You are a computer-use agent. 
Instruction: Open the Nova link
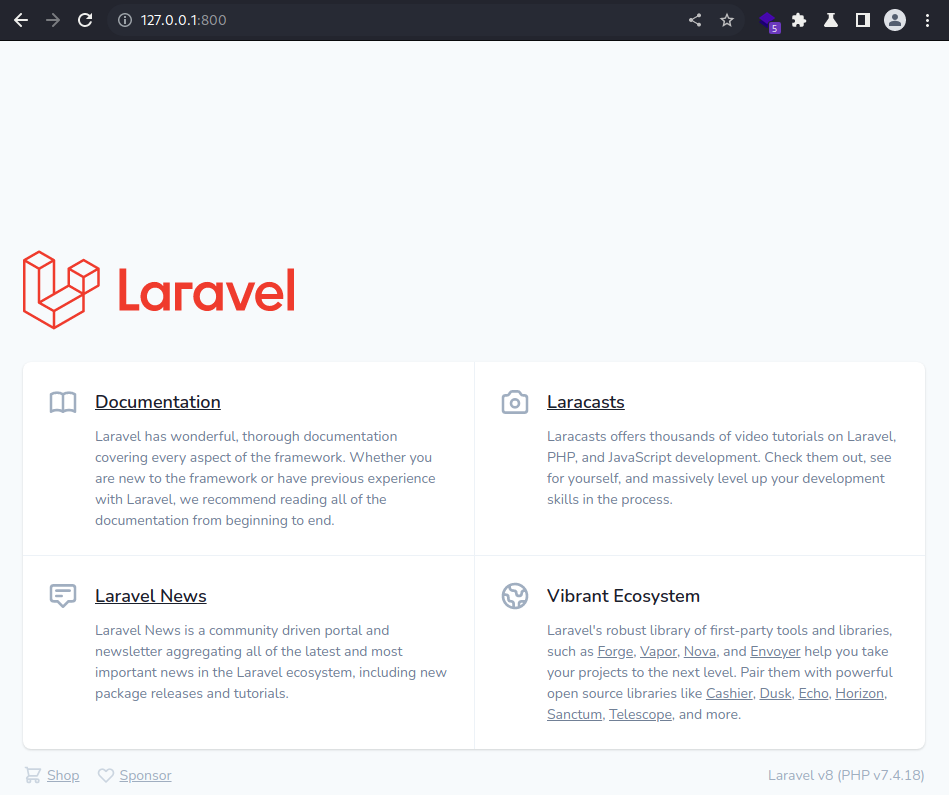700,652
